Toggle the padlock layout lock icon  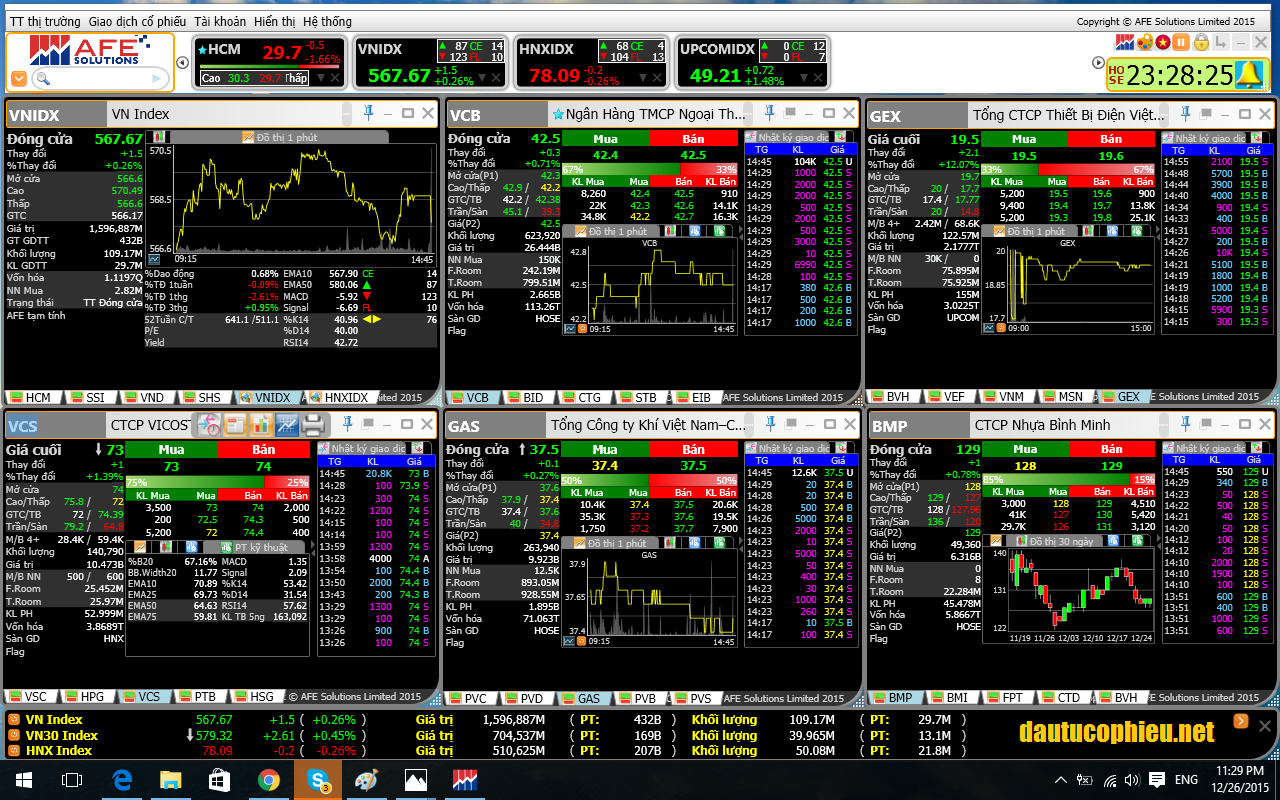tap(1201, 42)
